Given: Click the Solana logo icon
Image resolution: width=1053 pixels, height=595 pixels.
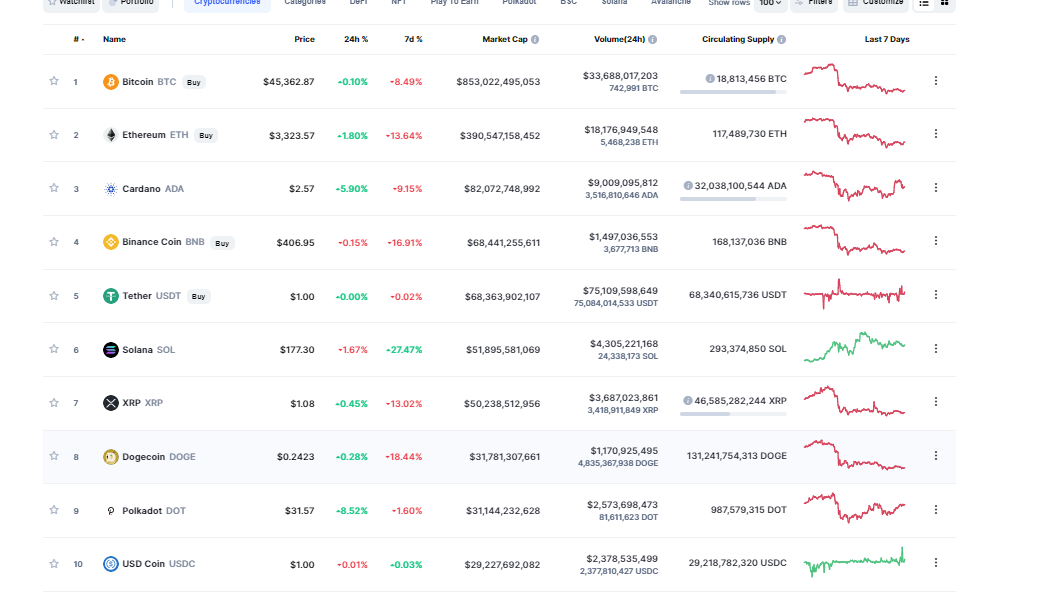Looking at the screenshot, I should [x=111, y=349].
